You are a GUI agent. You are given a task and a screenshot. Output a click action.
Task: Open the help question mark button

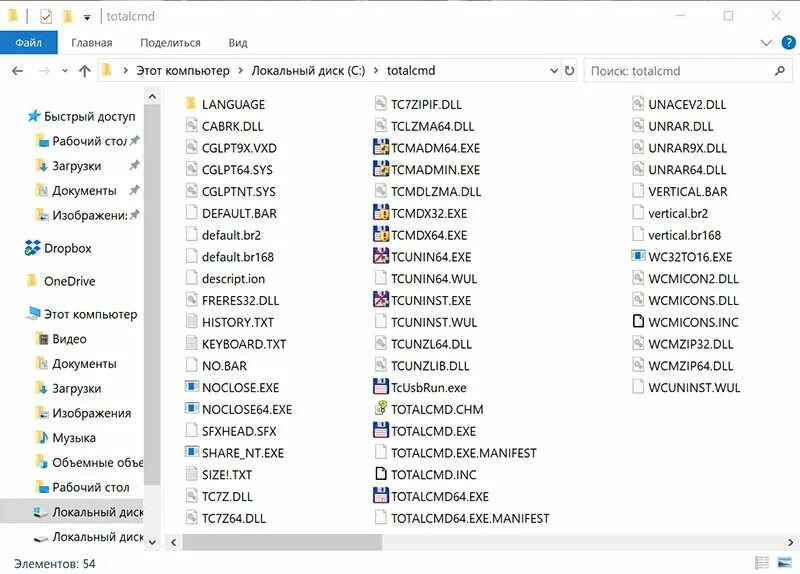pyautogui.click(x=788, y=42)
